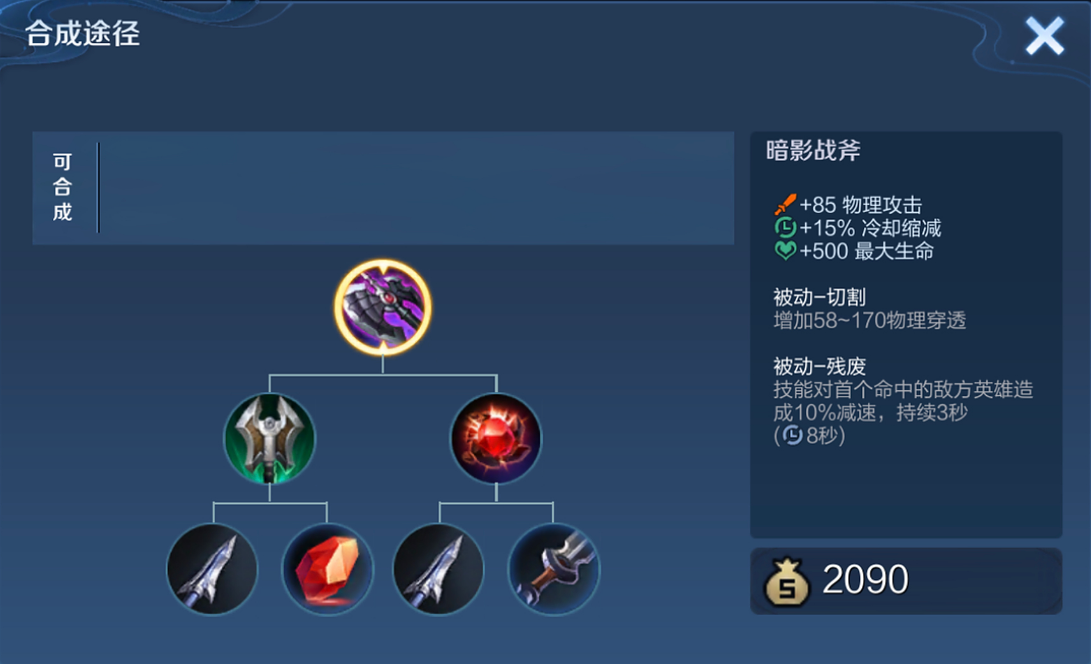Click the 2090 gold price

[865, 580]
